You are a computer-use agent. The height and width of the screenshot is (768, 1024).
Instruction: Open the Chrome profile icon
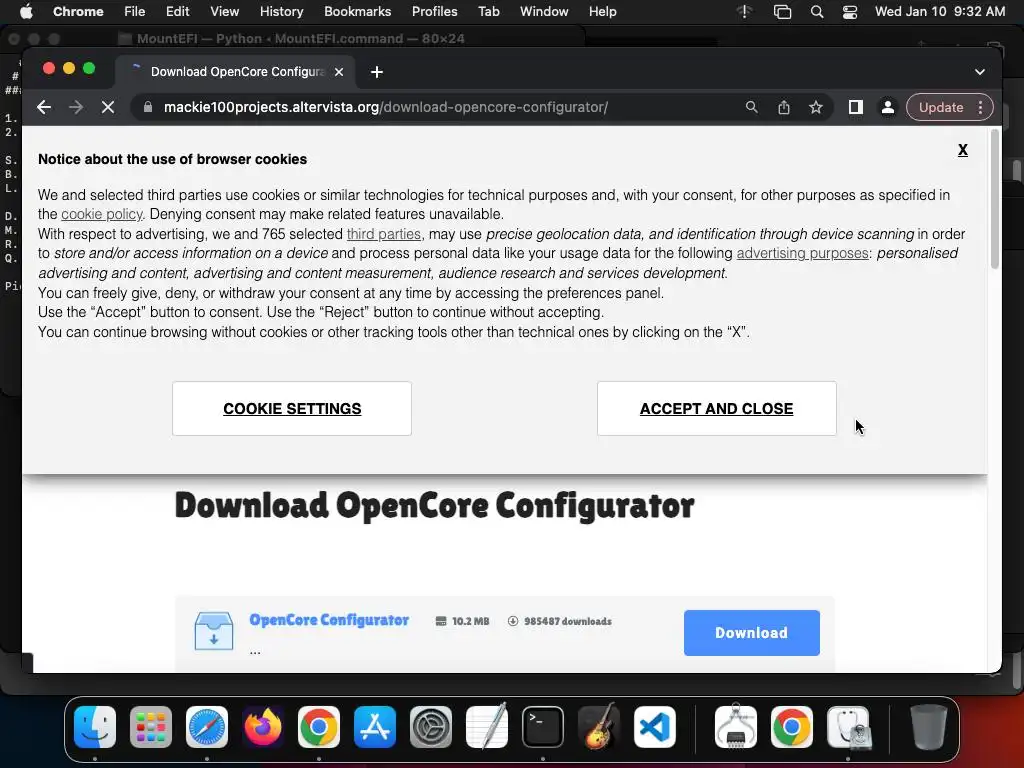point(888,107)
